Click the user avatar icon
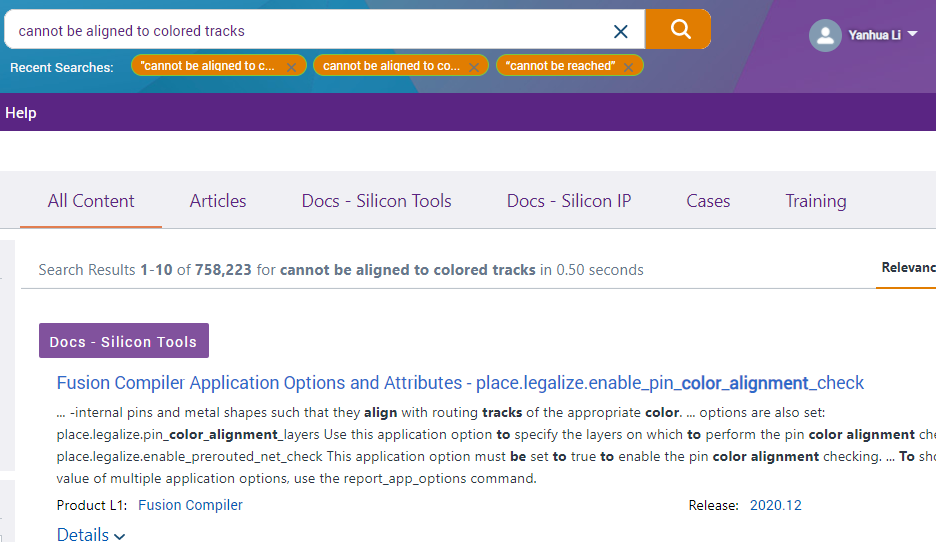Viewport: 936px width, 542px height. [x=825, y=35]
